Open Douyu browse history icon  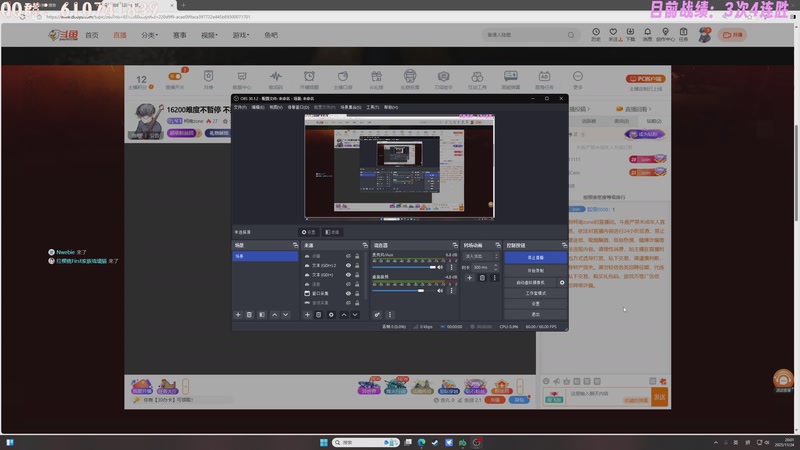[x=596, y=34]
